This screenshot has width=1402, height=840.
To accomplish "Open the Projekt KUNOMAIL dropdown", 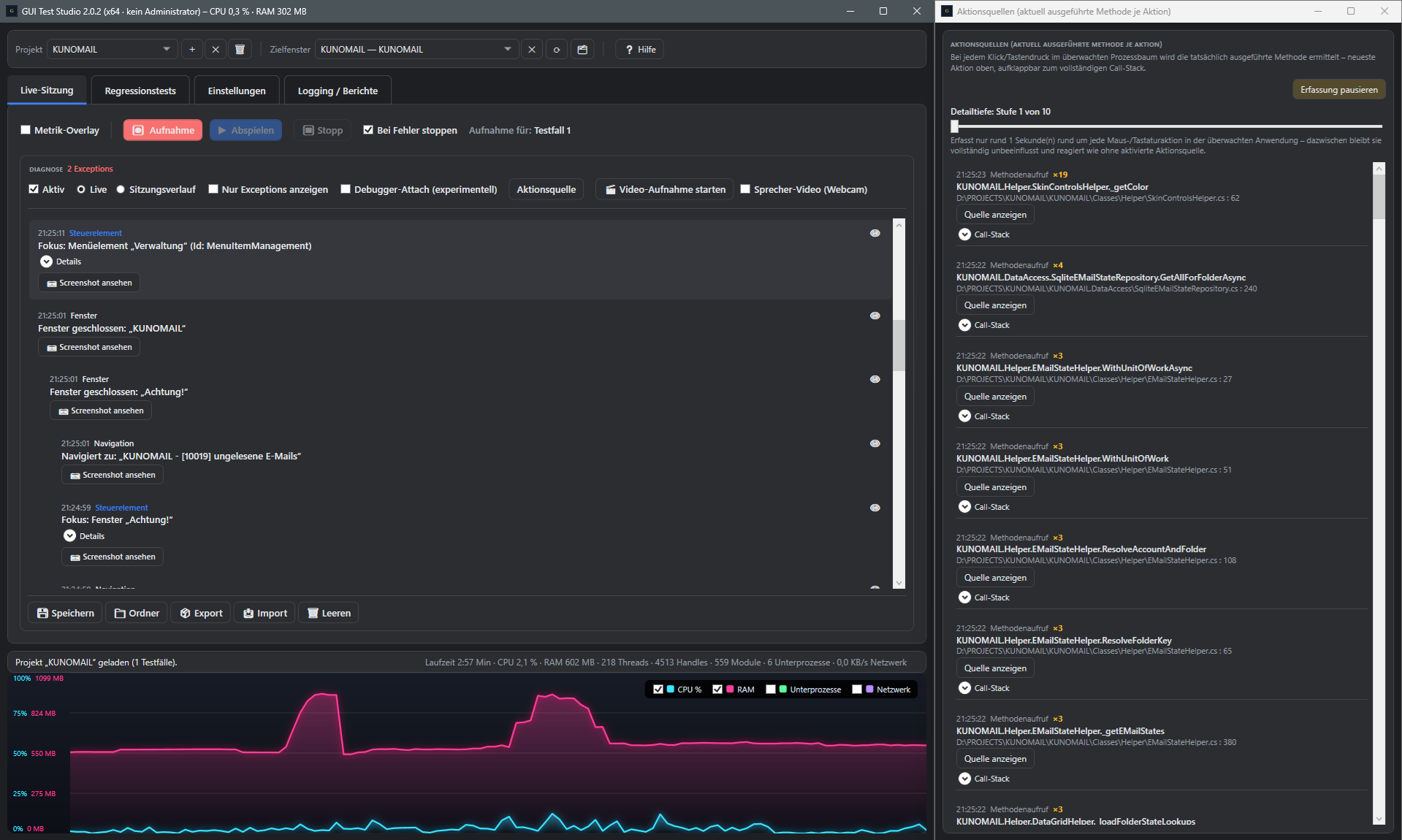I will click(x=113, y=50).
